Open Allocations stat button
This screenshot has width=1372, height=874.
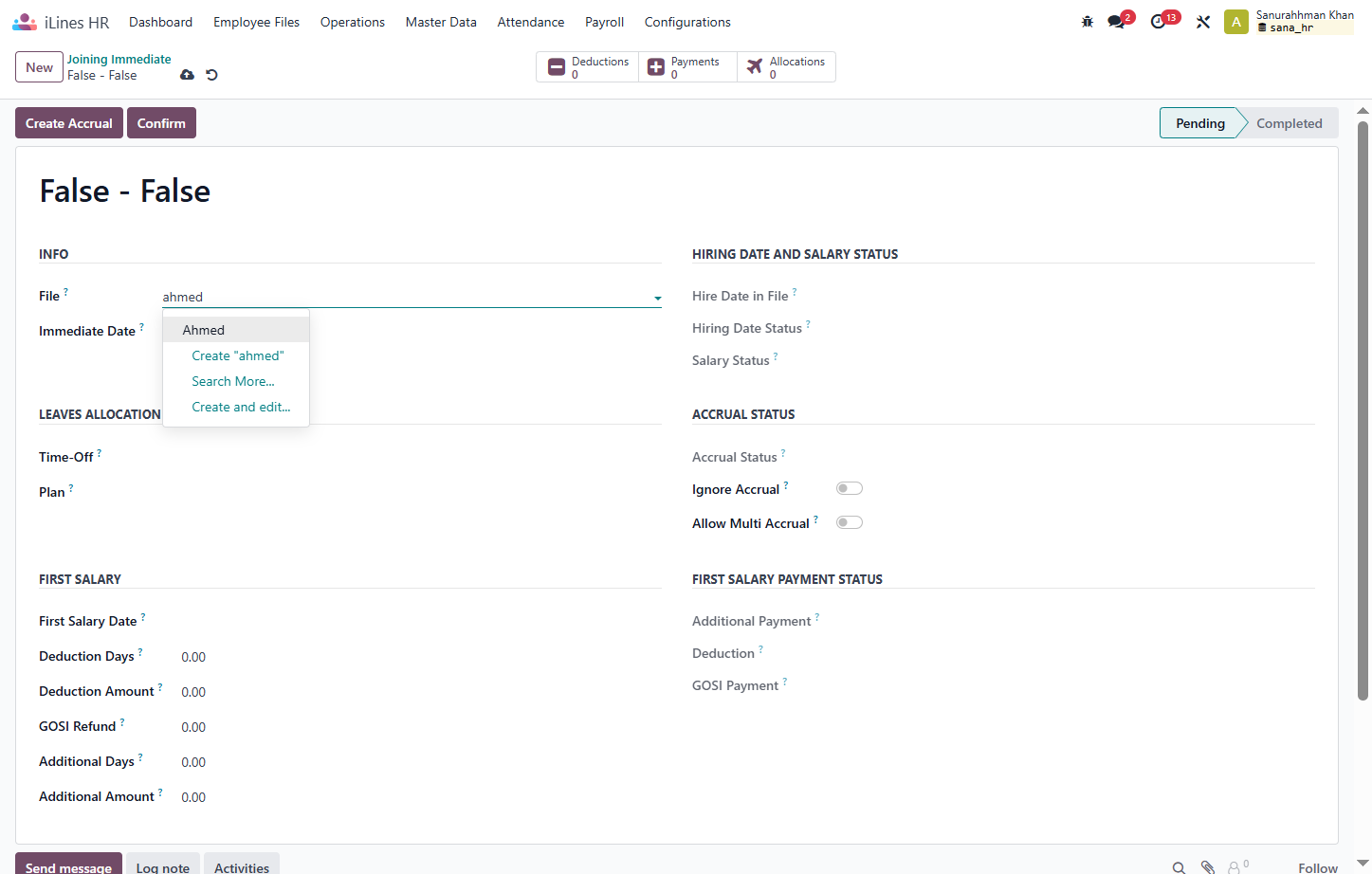point(786,67)
